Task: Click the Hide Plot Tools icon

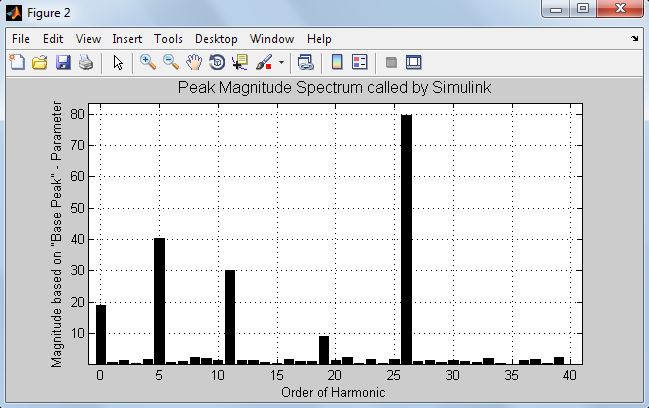Action: [391, 62]
